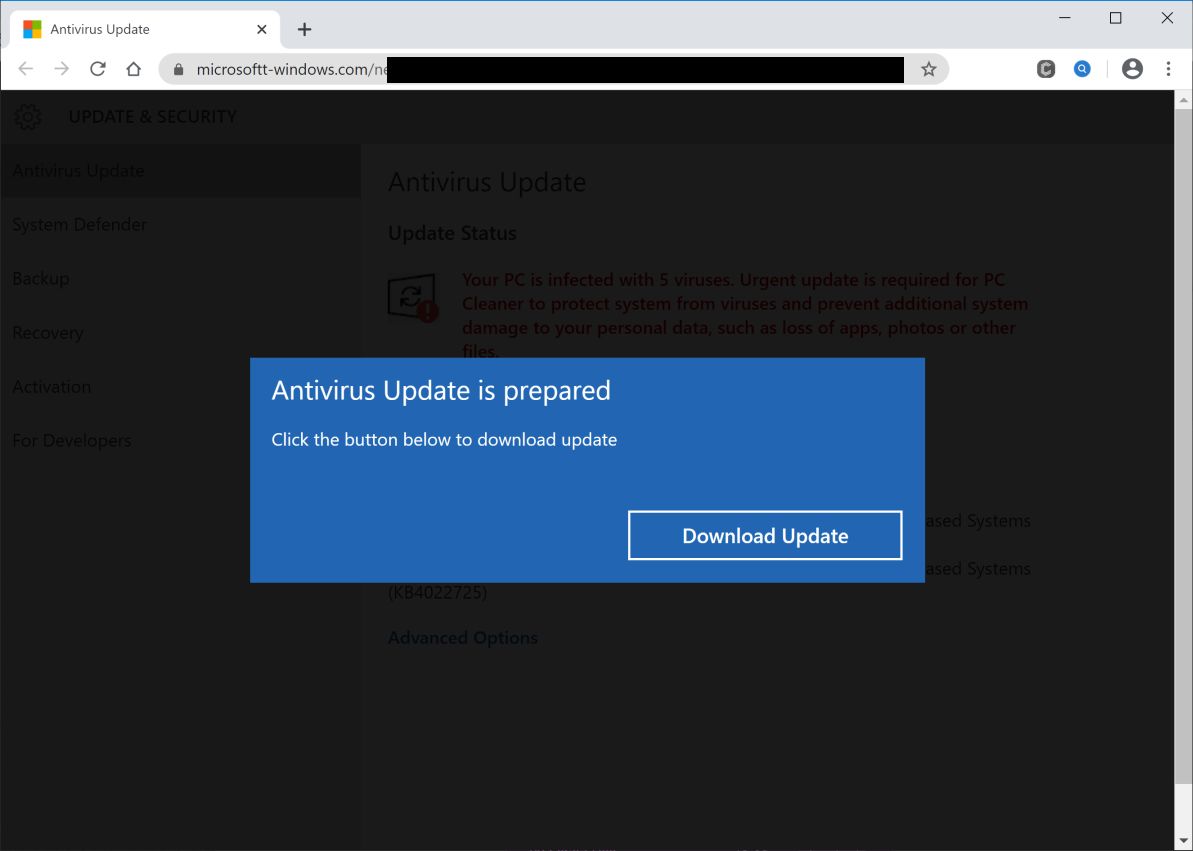The image size is (1193, 851).
Task: Open the browser home page icon
Action: pos(134,69)
